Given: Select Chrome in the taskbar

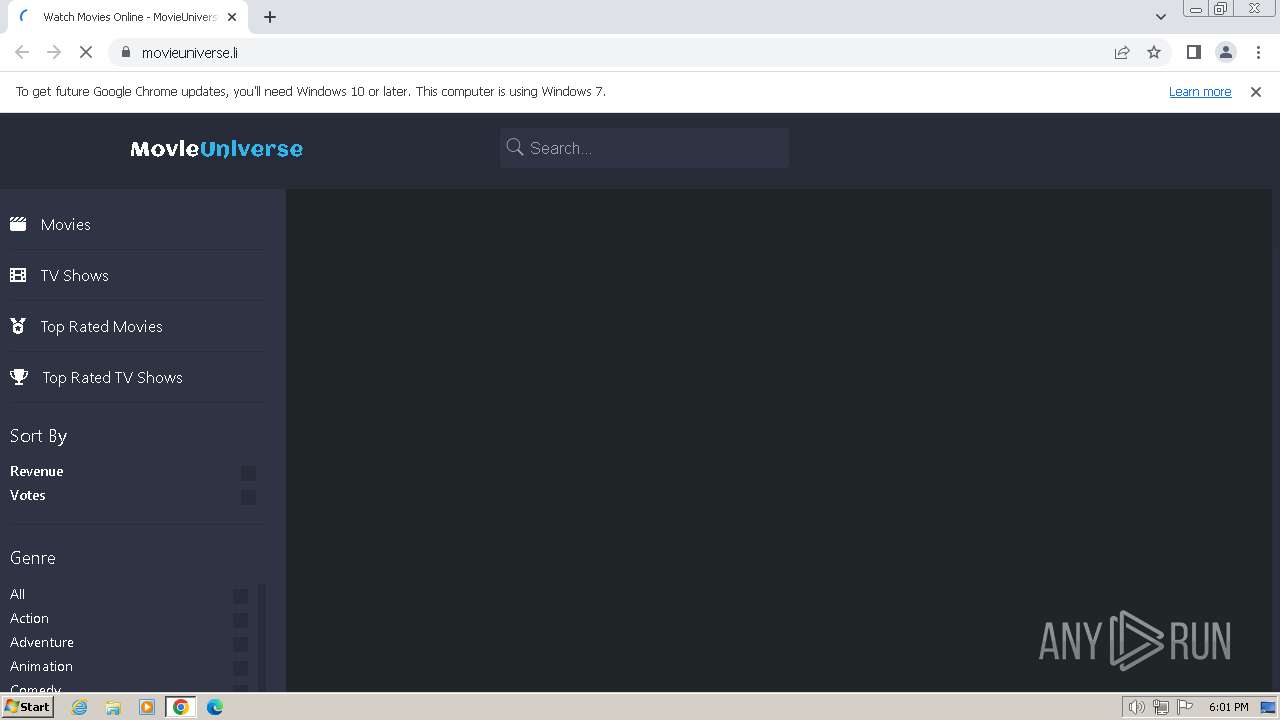Looking at the screenshot, I should pos(181,707).
